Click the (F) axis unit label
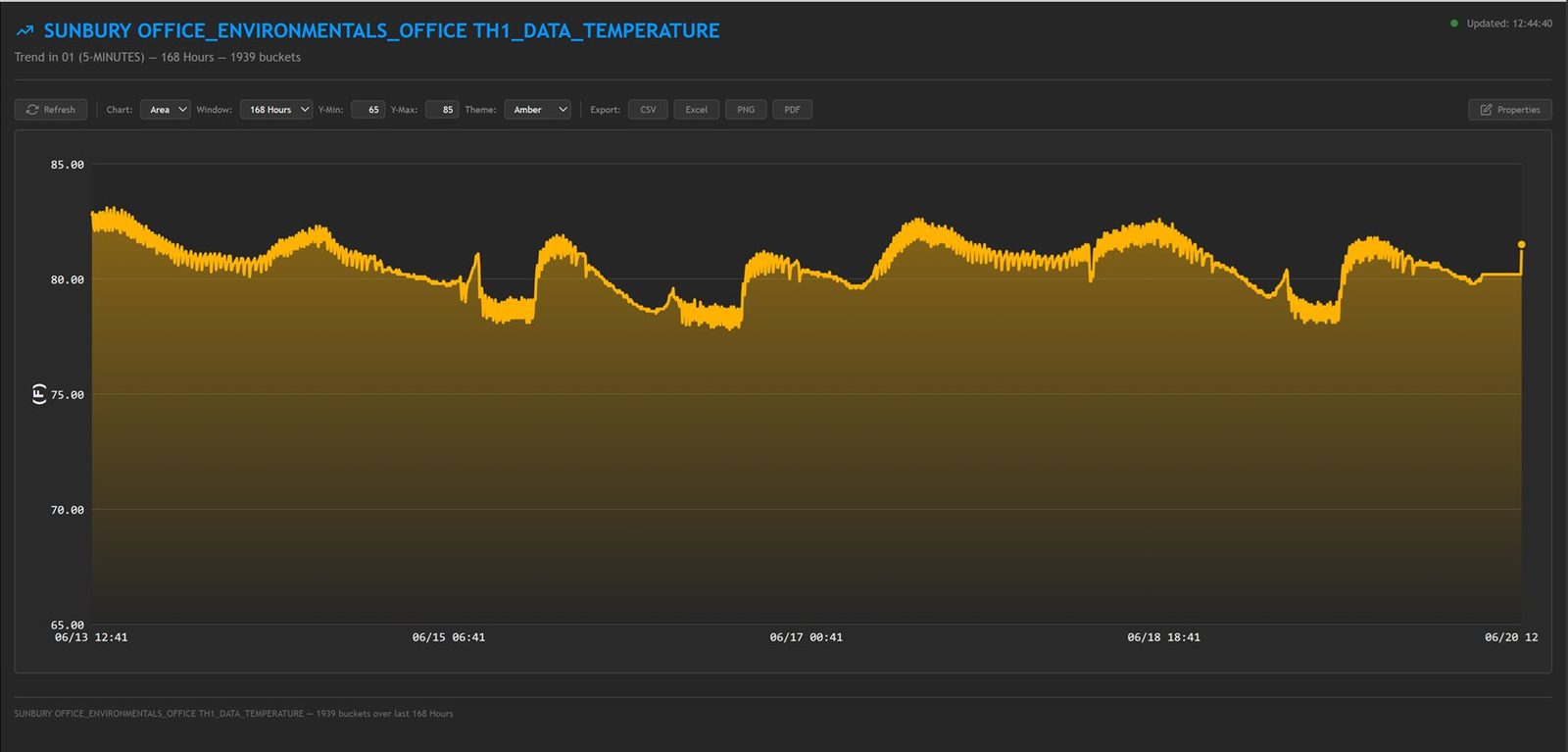The image size is (1568, 752). [x=38, y=394]
